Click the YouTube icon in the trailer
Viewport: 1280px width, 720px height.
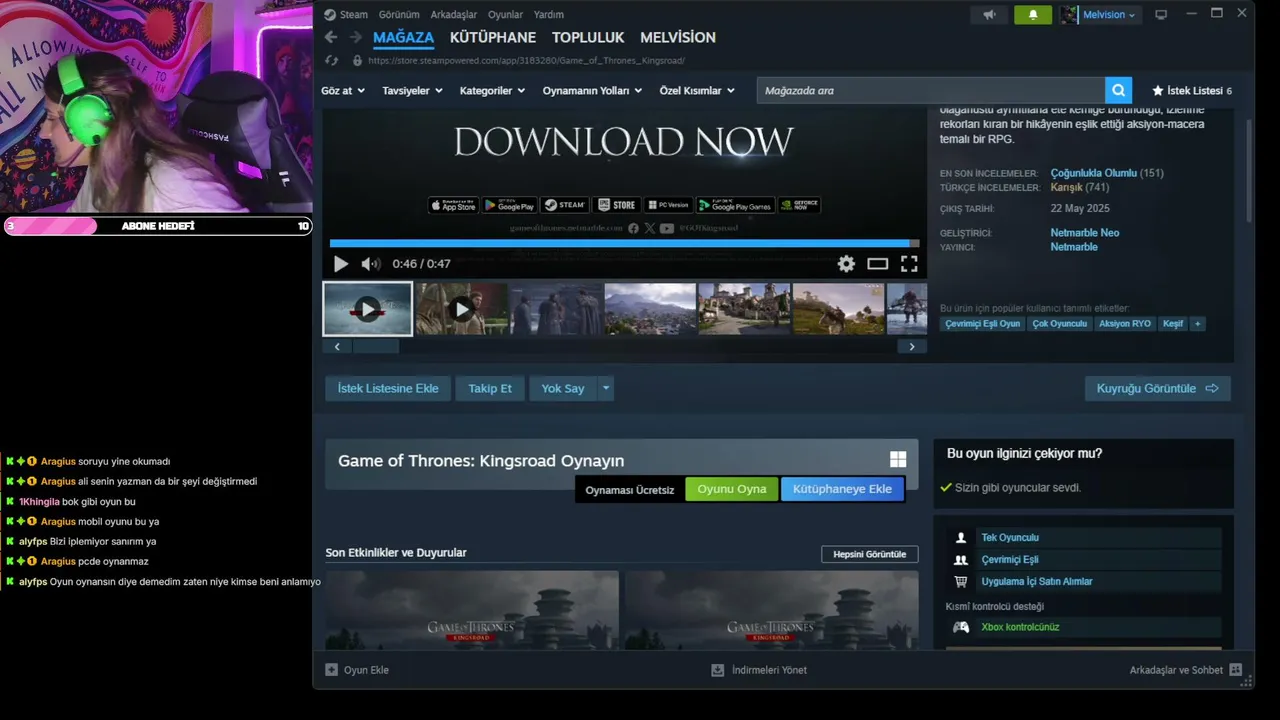(667, 229)
